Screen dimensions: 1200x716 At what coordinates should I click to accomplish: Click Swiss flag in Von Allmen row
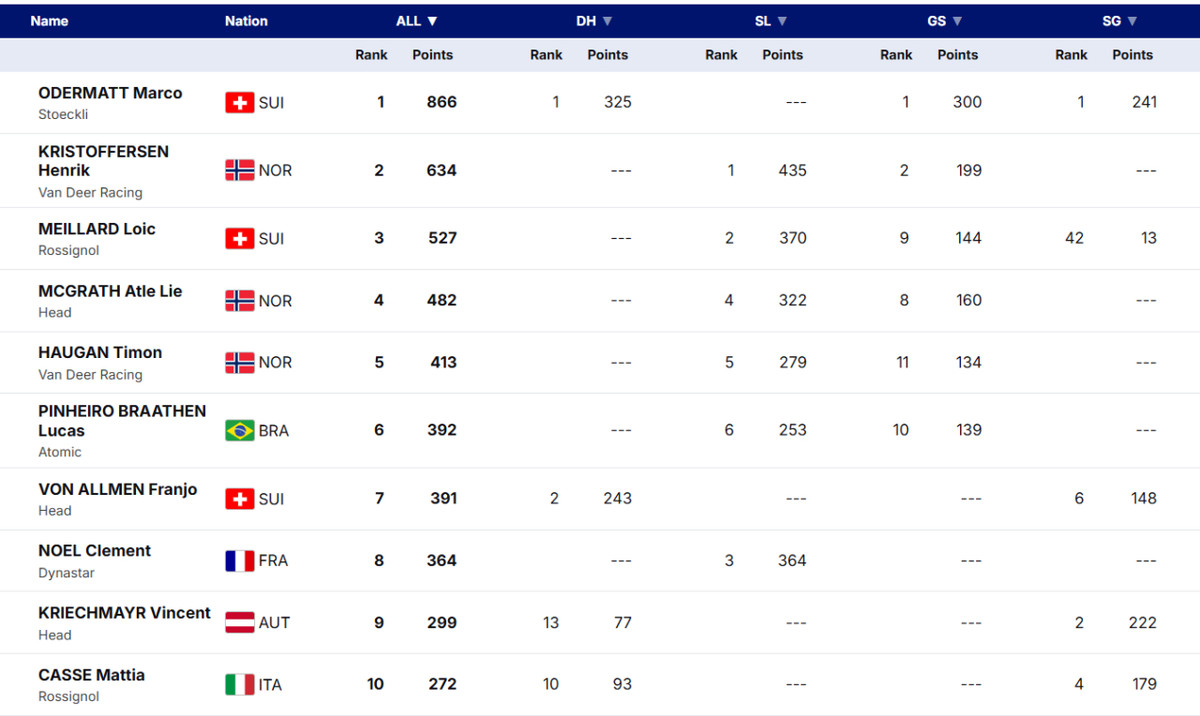tap(240, 498)
